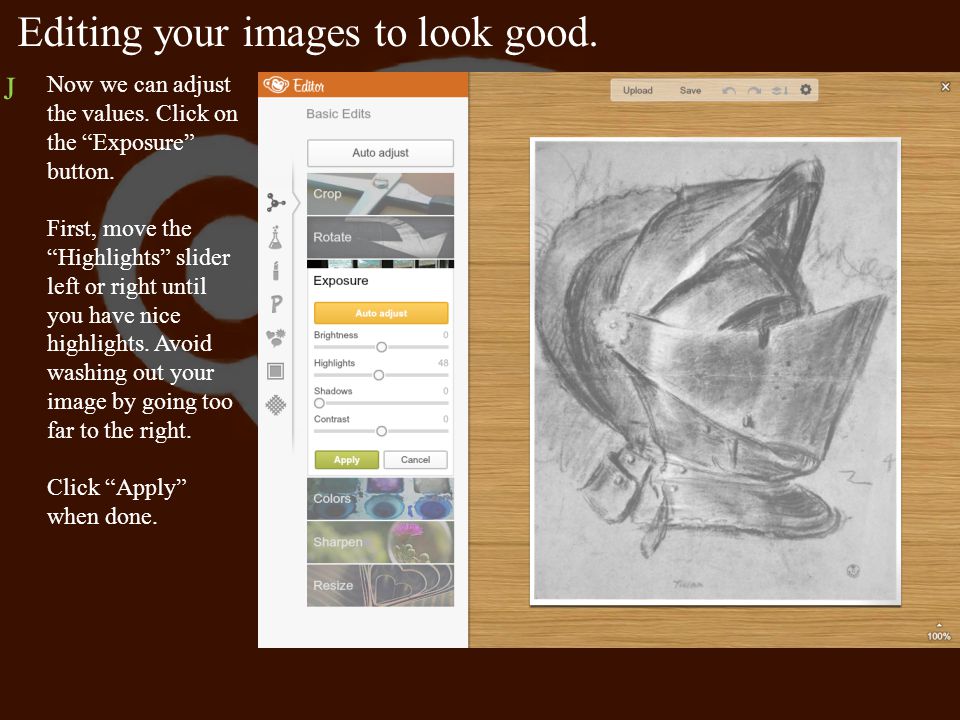Click the PicMonkey Editor logo
This screenshot has width=960, height=720.
294,85
